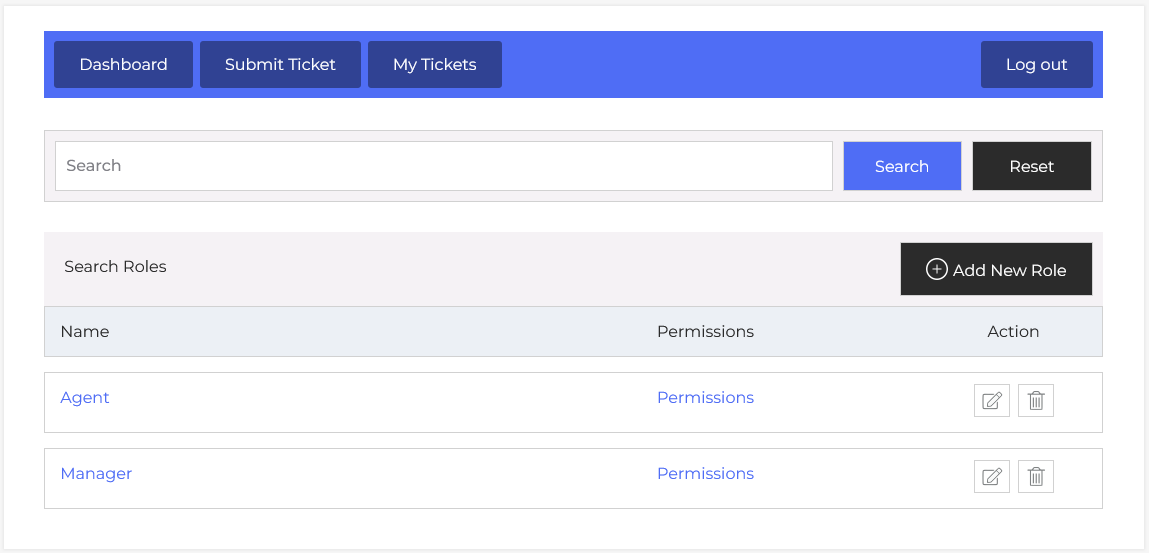
Task: Open the Dashboard page
Action: [123, 65]
